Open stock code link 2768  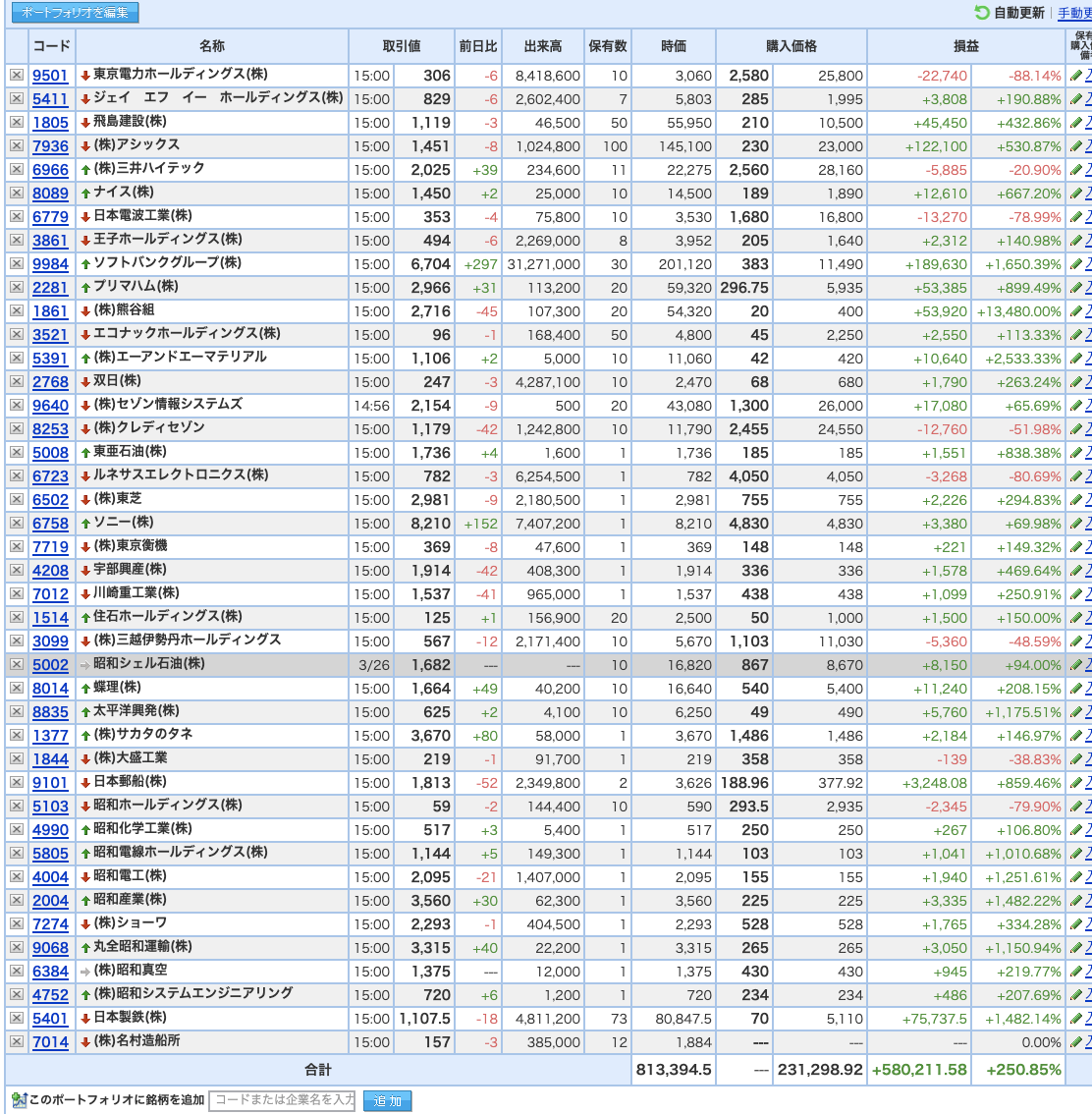[x=50, y=381]
